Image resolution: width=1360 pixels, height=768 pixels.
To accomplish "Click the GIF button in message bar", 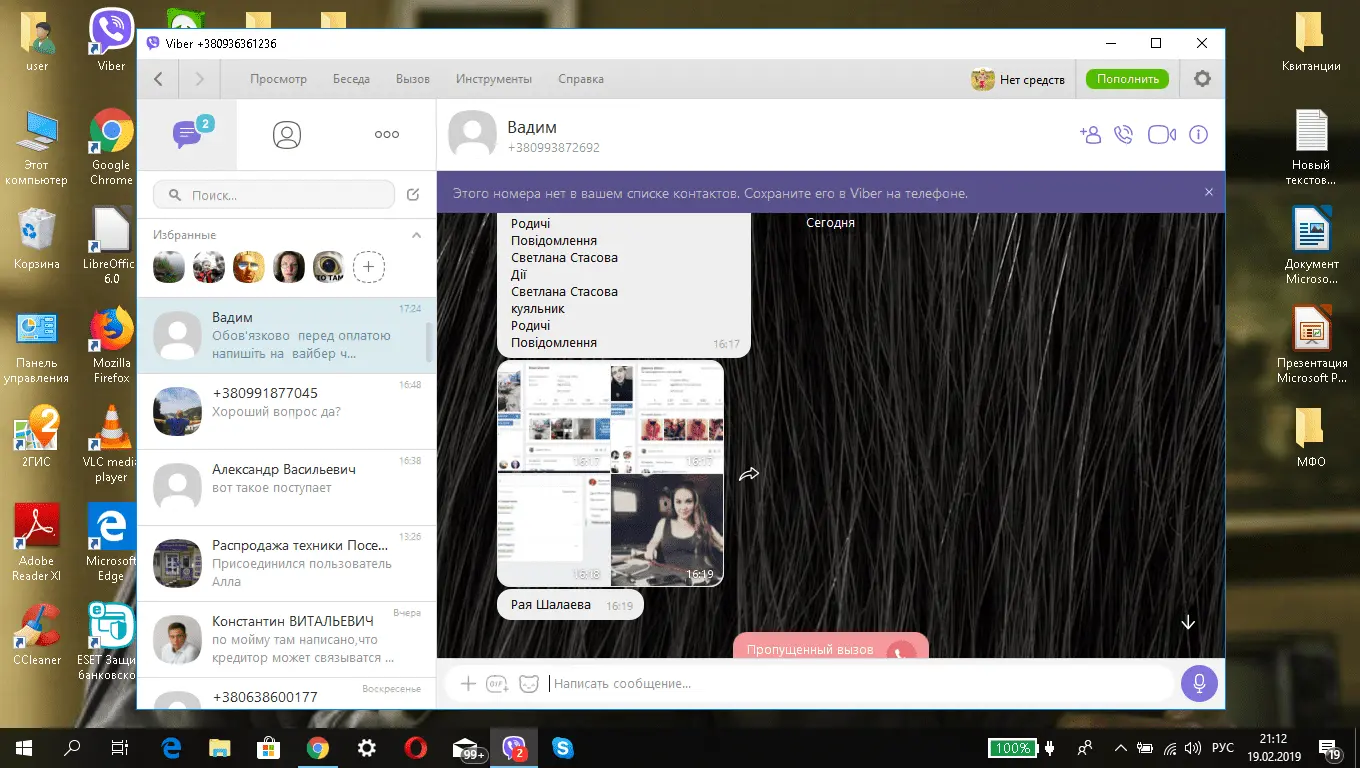I will [497, 684].
